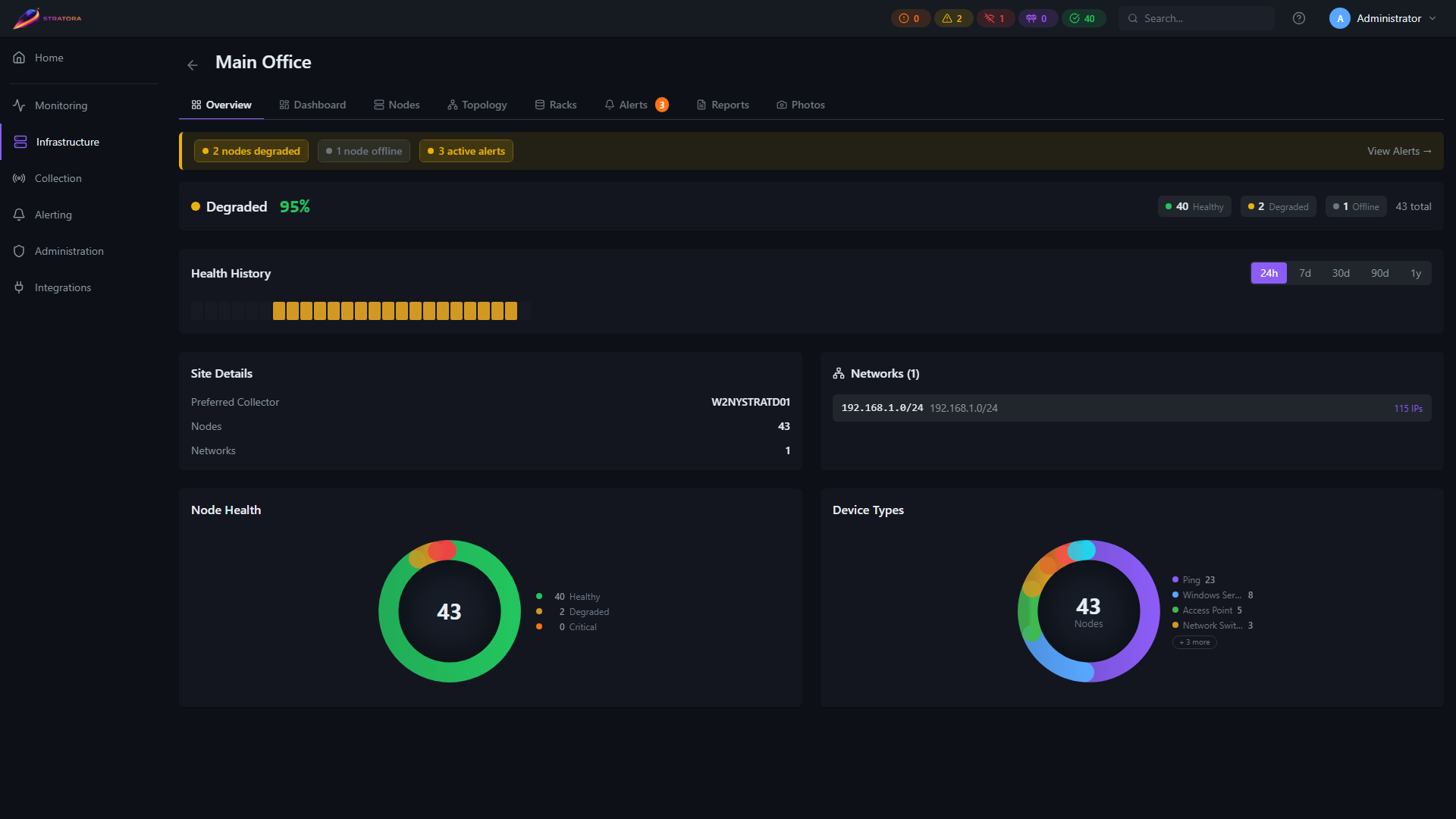Click the offline counter showing 1
Image resolution: width=1456 pixels, height=819 pixels.
click(995, 18)
